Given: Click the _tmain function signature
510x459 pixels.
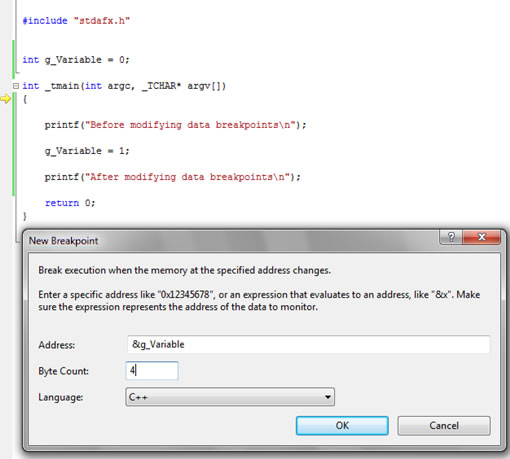Looking at the screenshot, I should pyautogui.click(x=124, y=86).
